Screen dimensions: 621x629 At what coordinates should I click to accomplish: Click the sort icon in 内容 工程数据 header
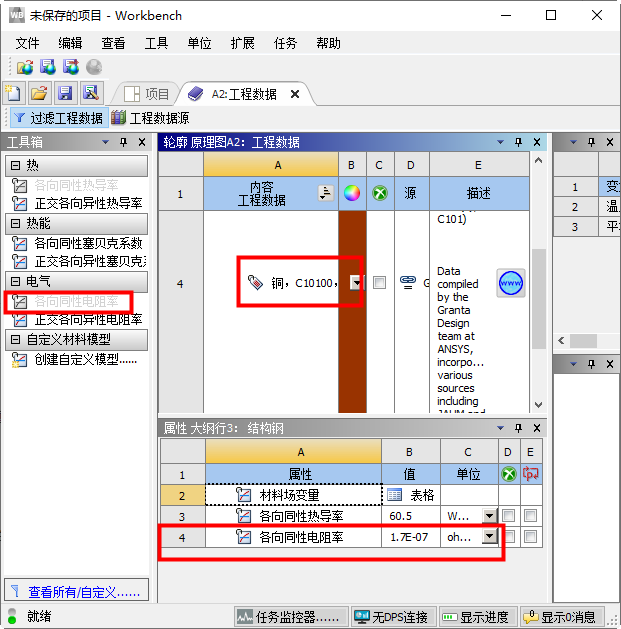pyautogui.click(x=325, y=194)
